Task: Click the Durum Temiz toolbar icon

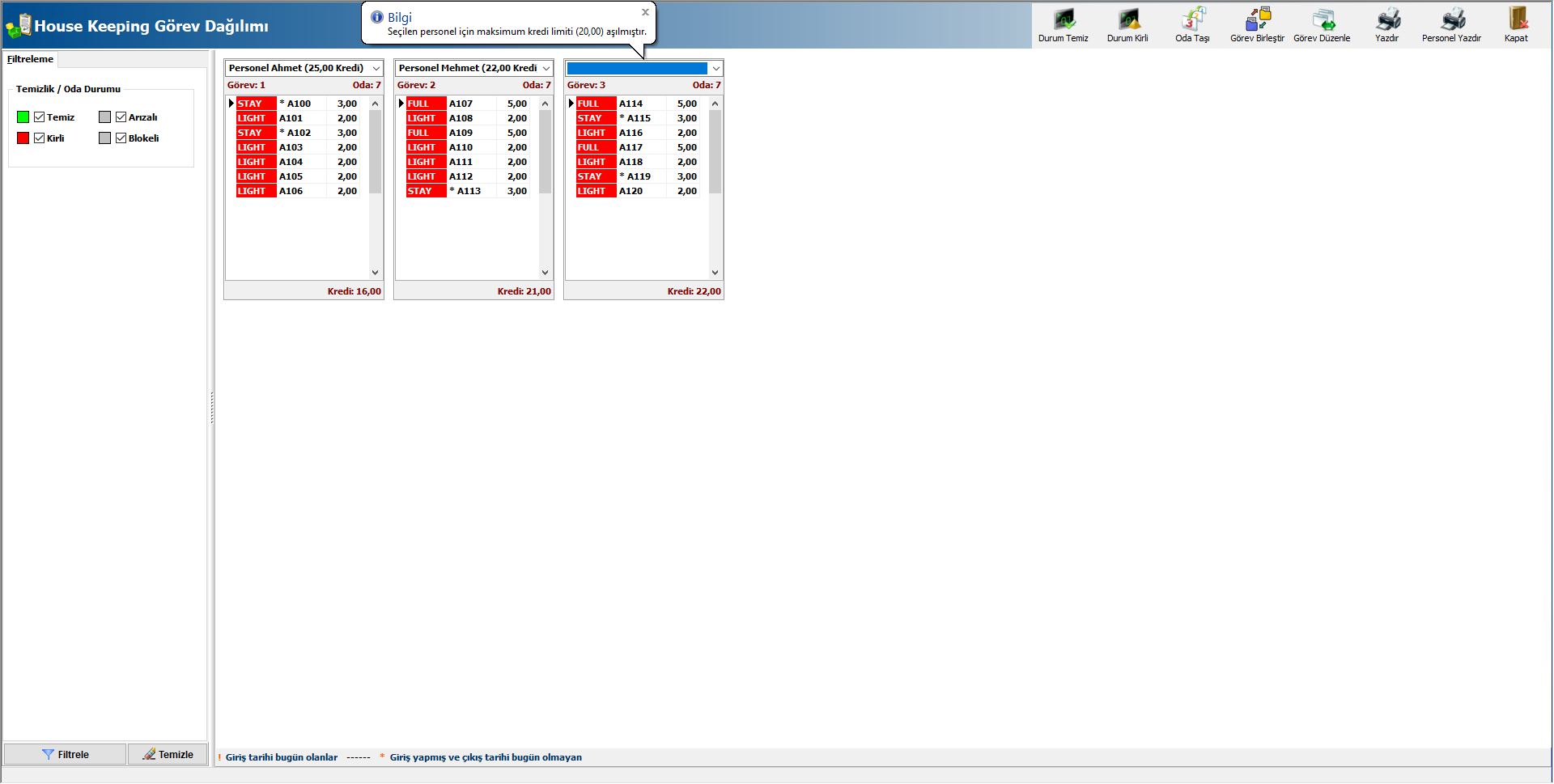Action: 1063,19
